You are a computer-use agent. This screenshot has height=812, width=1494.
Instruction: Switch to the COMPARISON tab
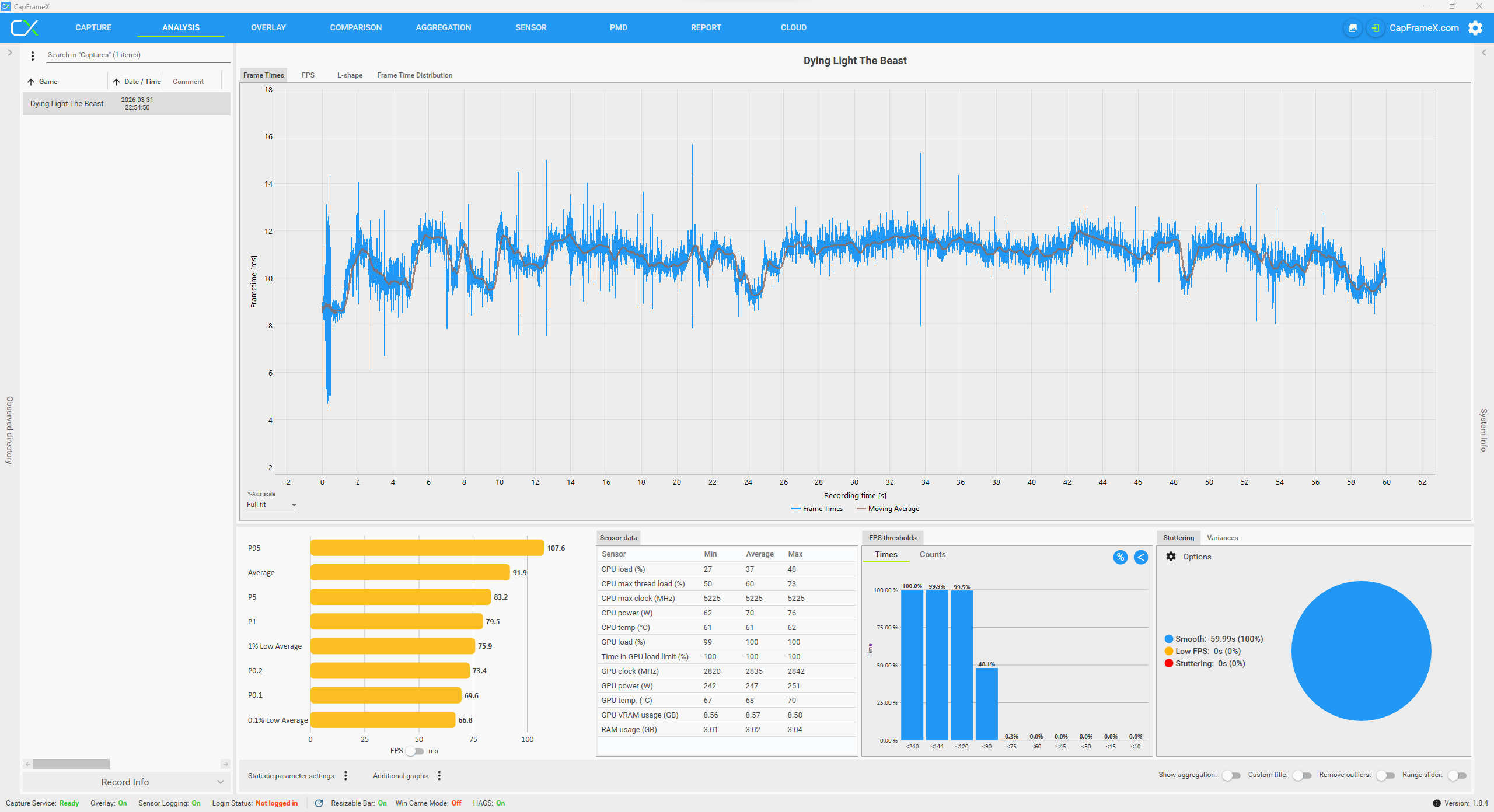coord(356,27)
